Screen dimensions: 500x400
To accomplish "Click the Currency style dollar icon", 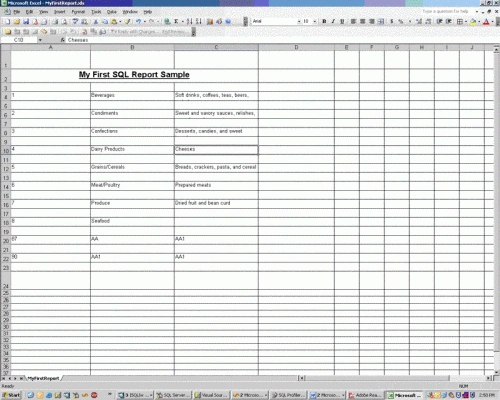I will (x=392, y=22).
